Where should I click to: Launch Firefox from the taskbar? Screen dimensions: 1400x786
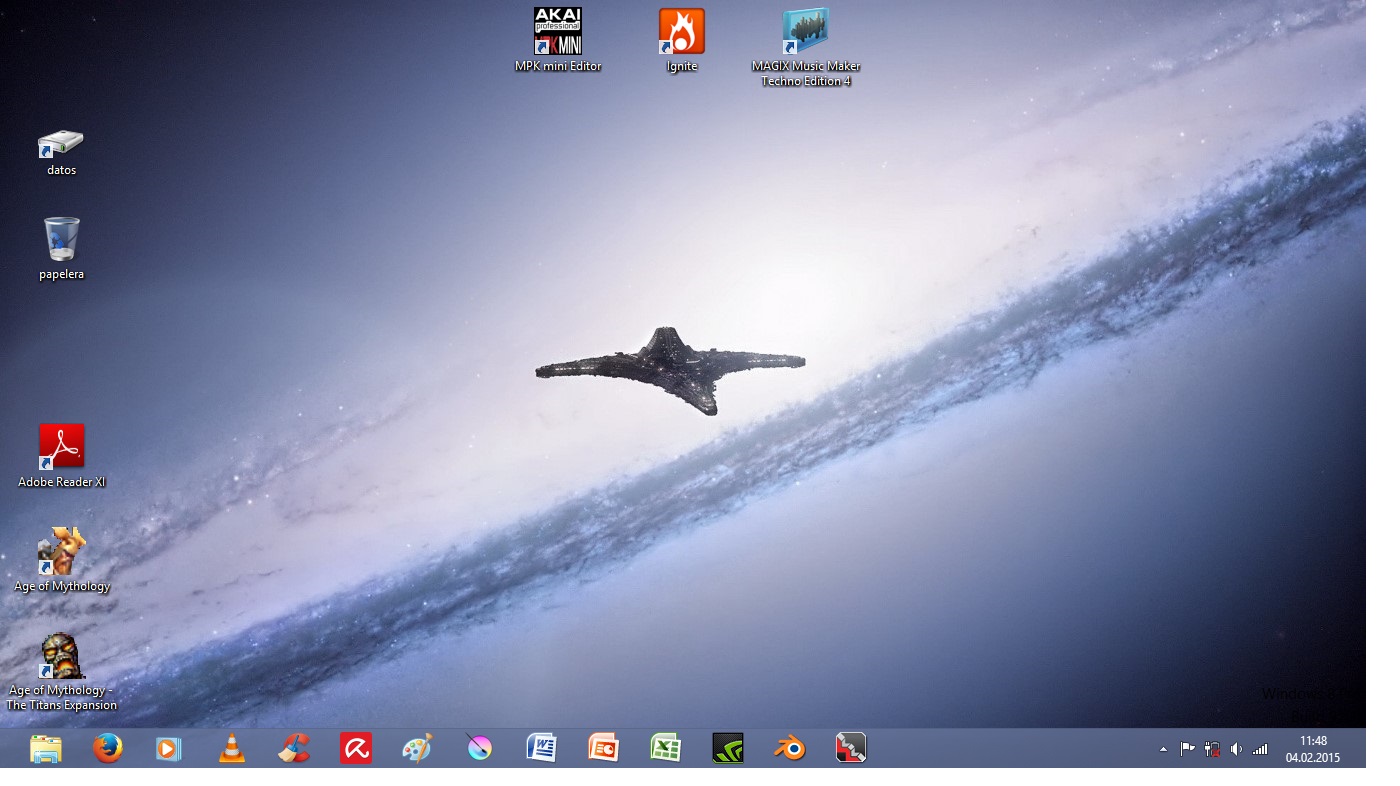pyautogui.click(x=108, y=748)
